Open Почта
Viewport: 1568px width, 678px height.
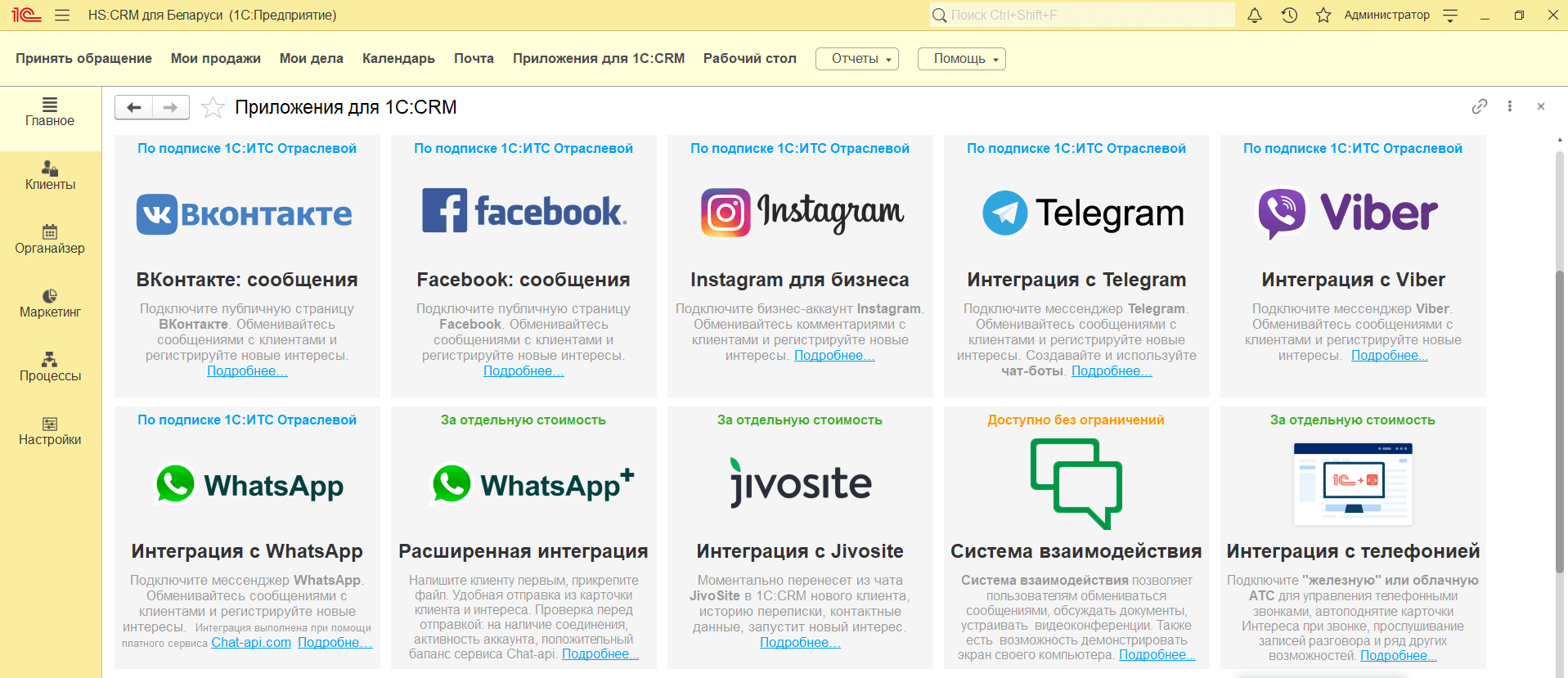coord(474,59)
